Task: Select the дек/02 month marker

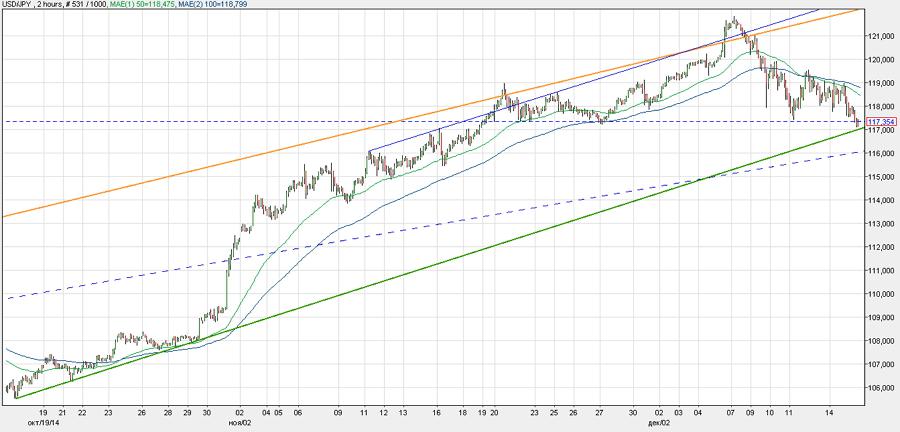Action: click(660, 422)
